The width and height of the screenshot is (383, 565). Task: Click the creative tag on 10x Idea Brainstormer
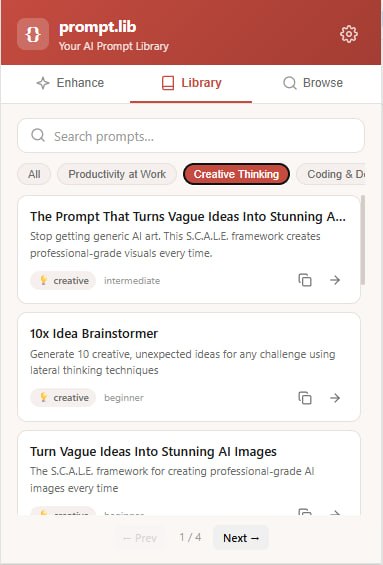click(x=63, y=398)
